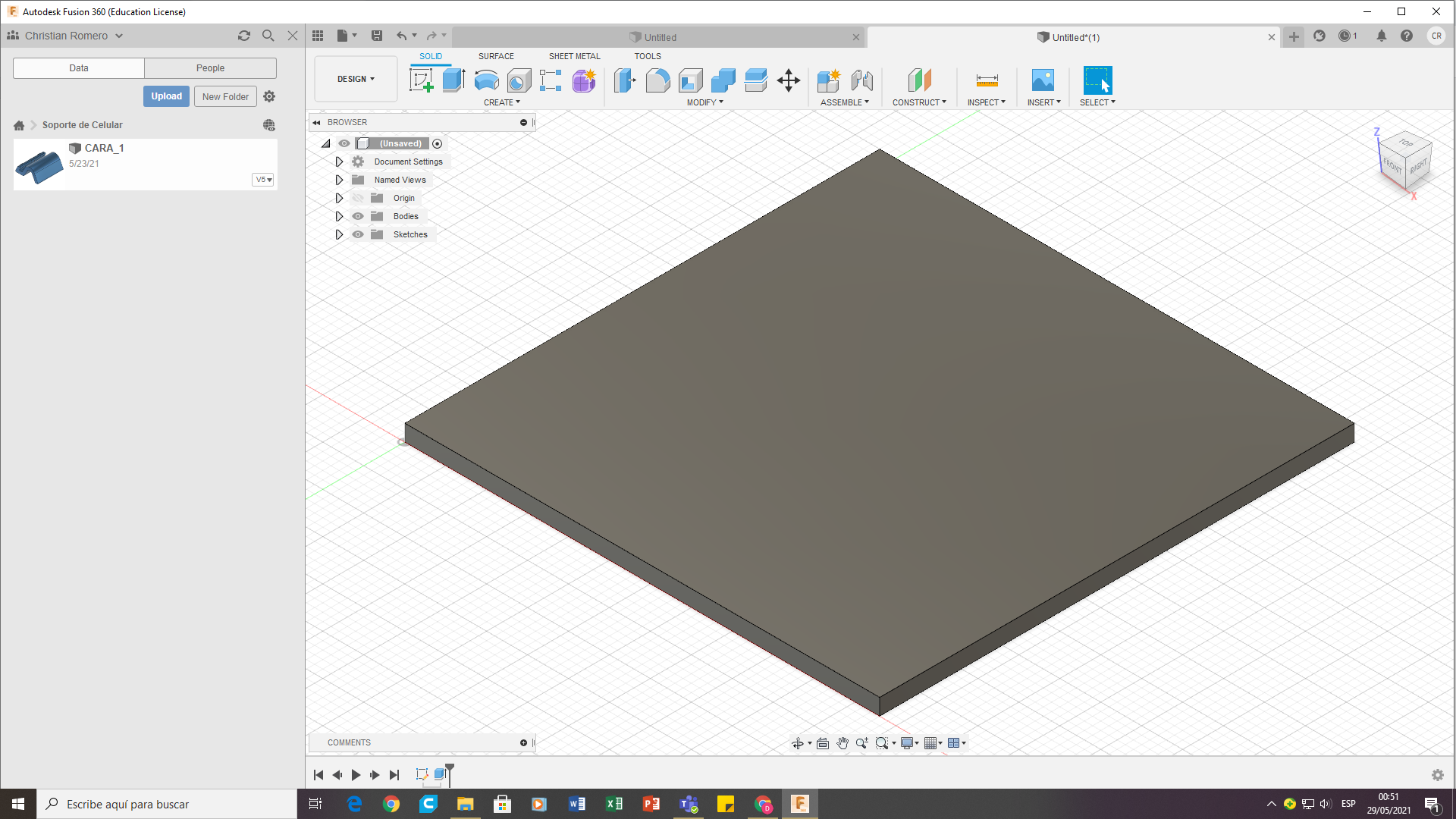Open the Soporte de Celular project link
This screenshot has width=1456, height=819.
click(82, 125)
